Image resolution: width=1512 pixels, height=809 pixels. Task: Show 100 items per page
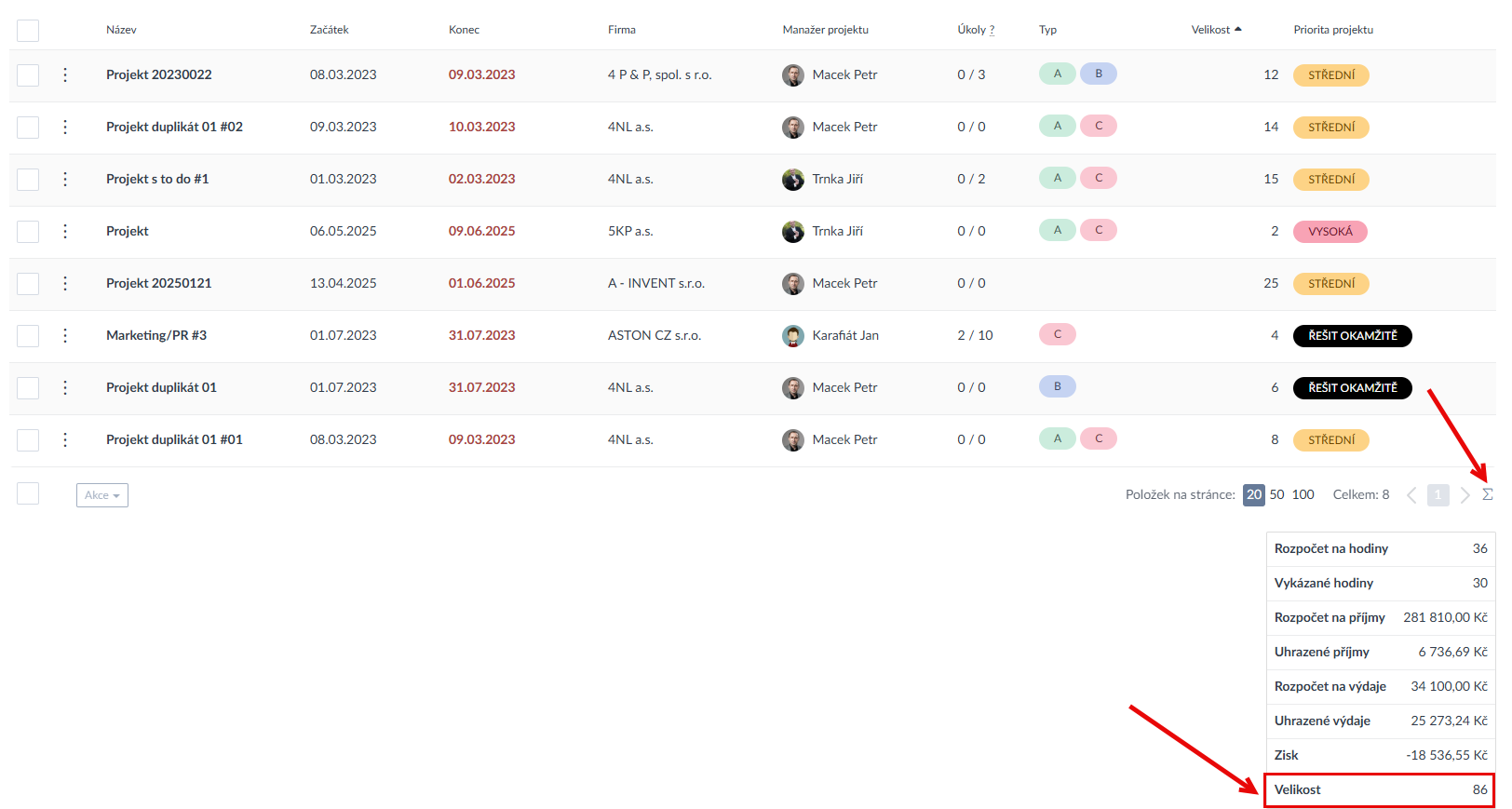tap(1303, 494)
